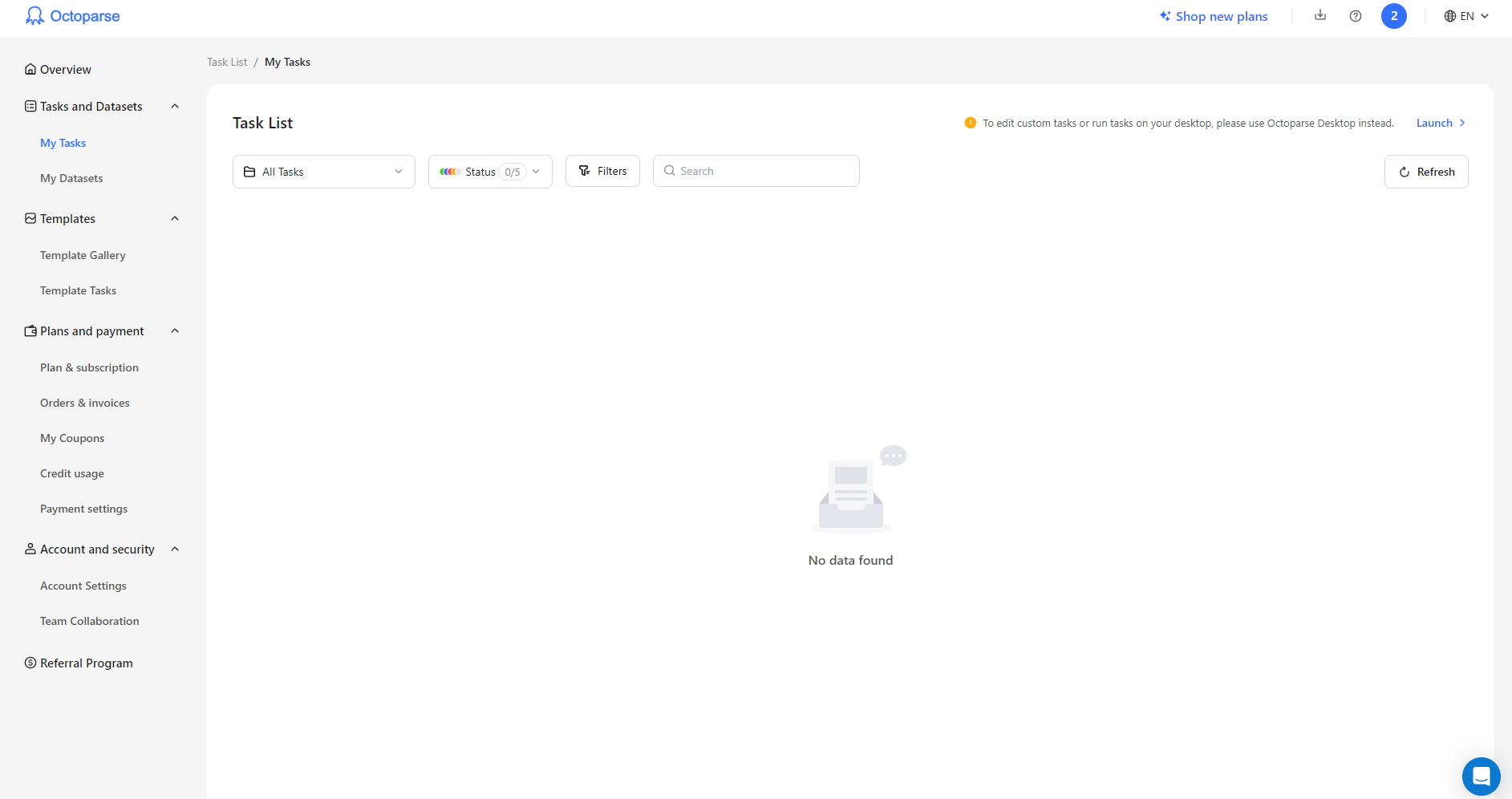Click the Referral Program dollar icon
This screenshot has width=1512, height=799.
tap(30, 663)
